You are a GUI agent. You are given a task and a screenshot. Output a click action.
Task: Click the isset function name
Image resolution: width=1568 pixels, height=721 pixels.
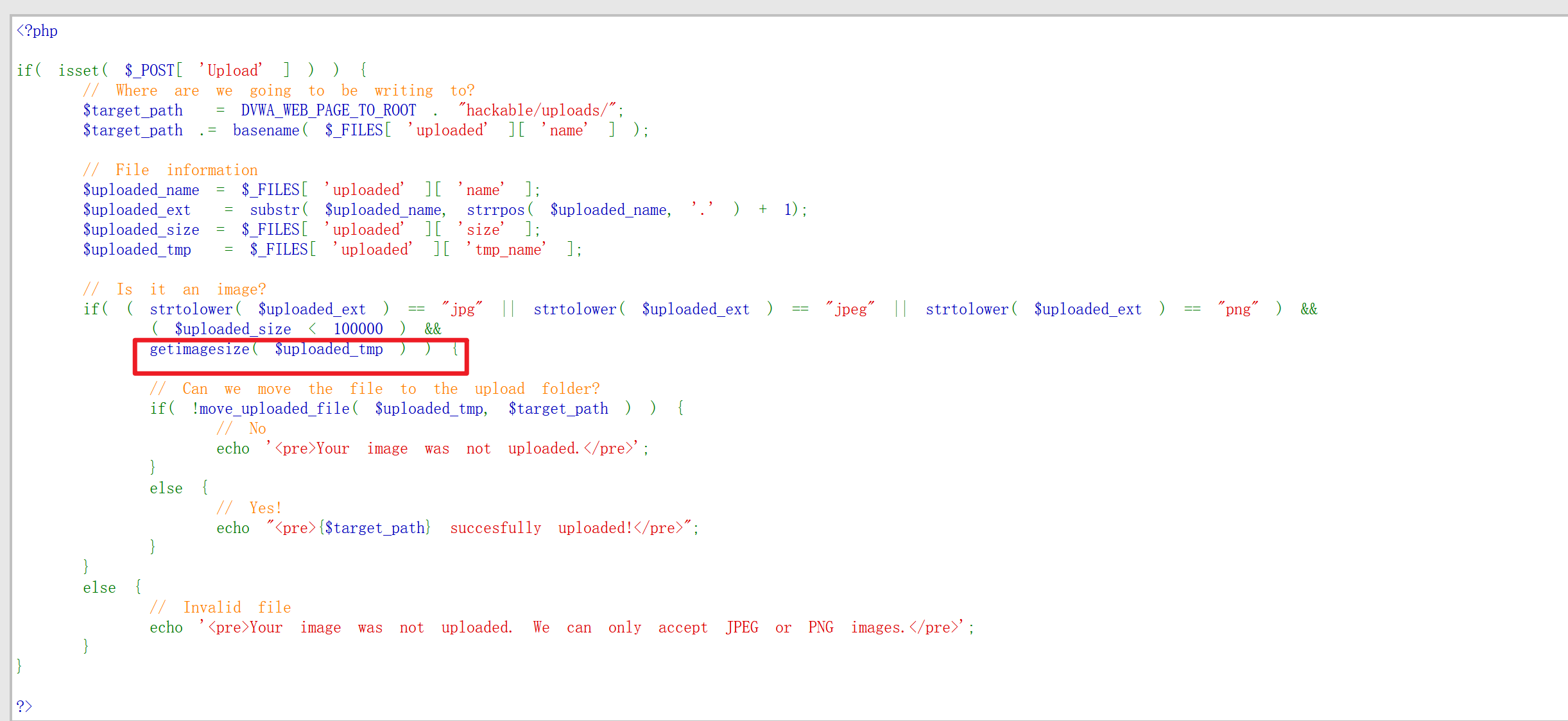tap(78, 71)
